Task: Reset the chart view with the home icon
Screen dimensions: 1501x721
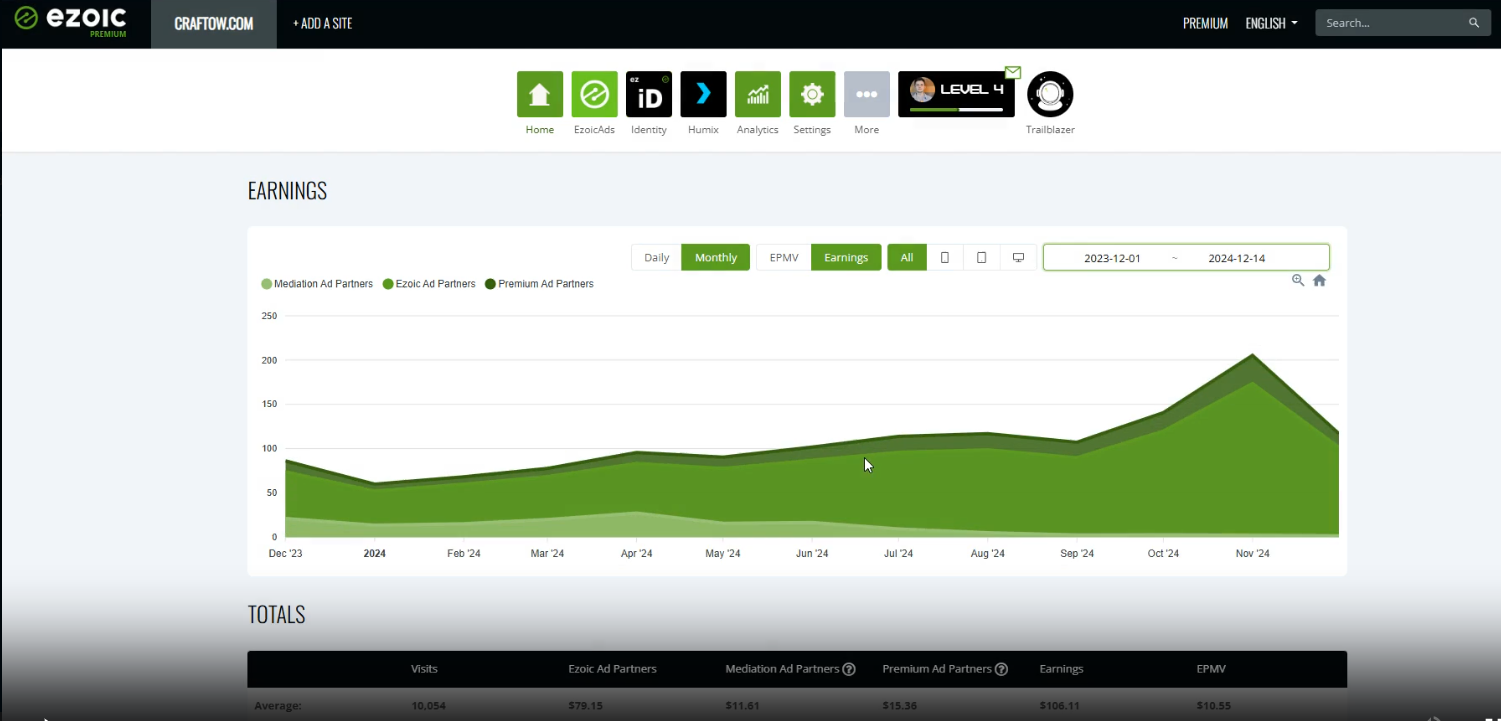Action: (1319, 281)
